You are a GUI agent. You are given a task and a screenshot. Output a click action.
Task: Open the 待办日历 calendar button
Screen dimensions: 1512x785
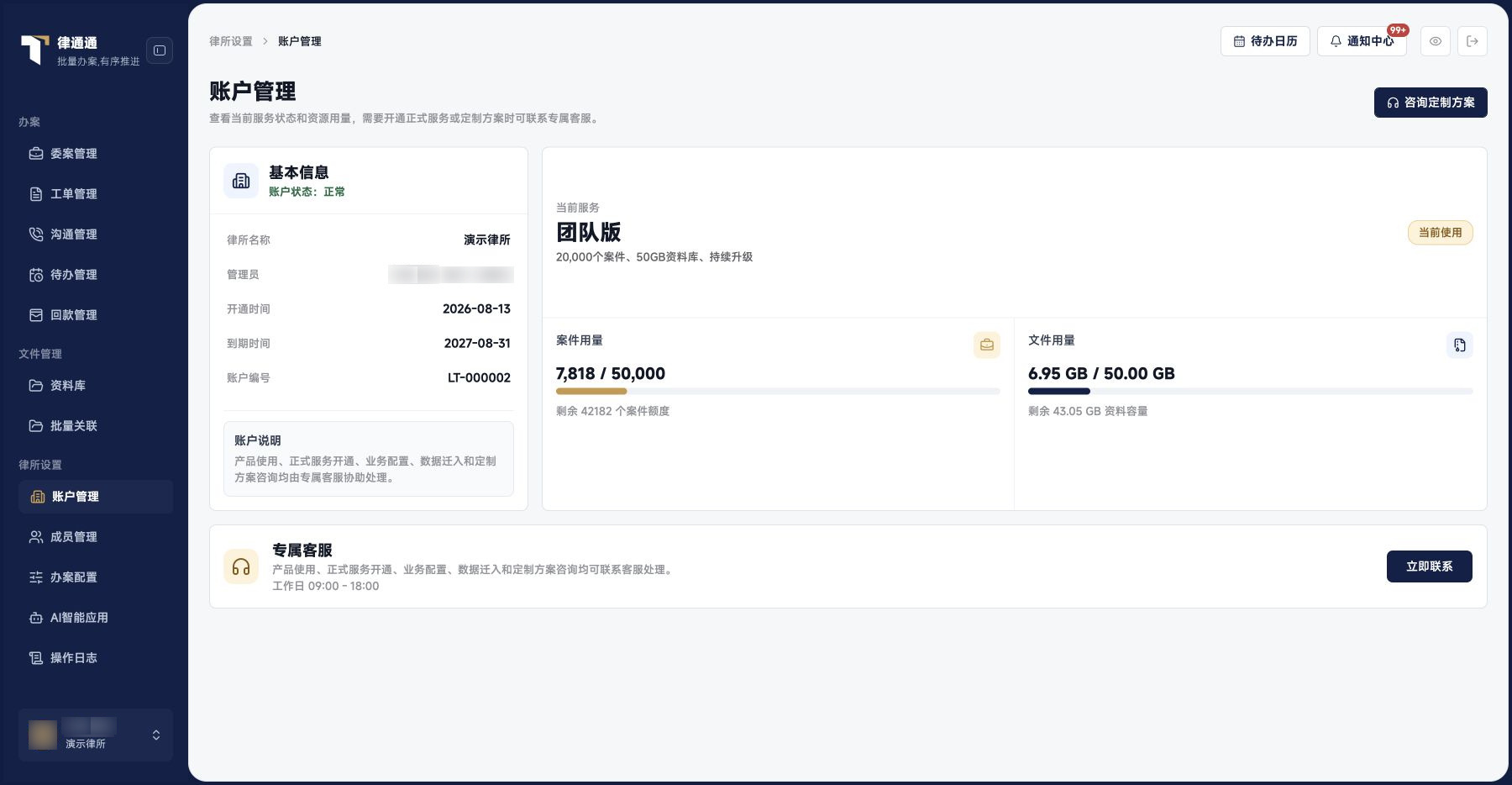point(1265,41)
